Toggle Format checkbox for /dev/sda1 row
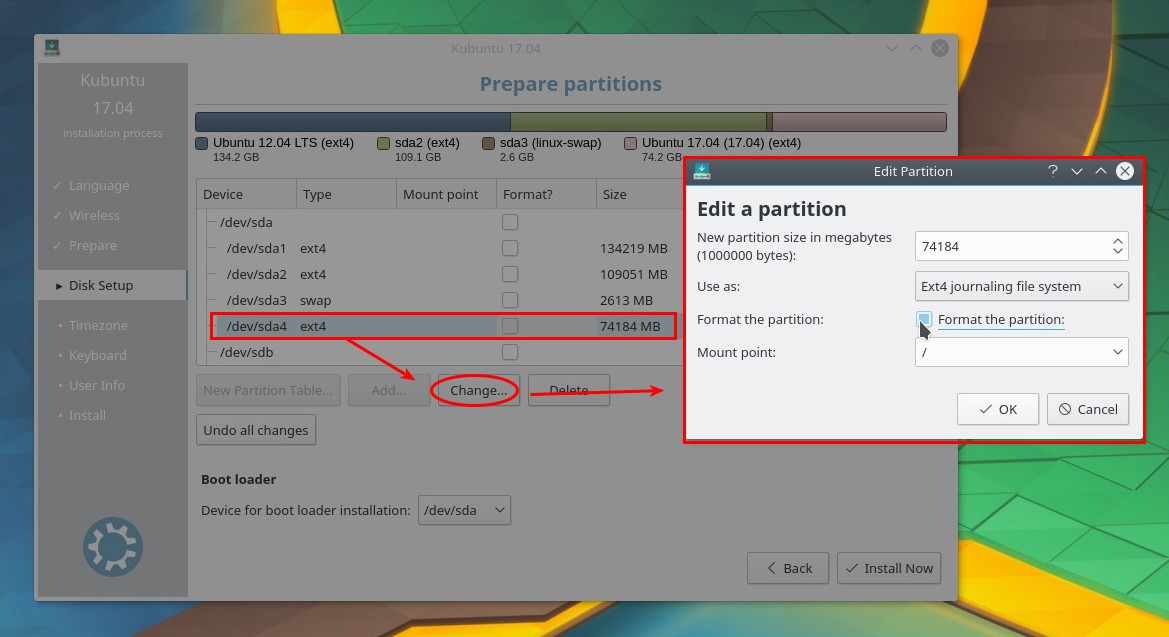 [x=510, y=248]
